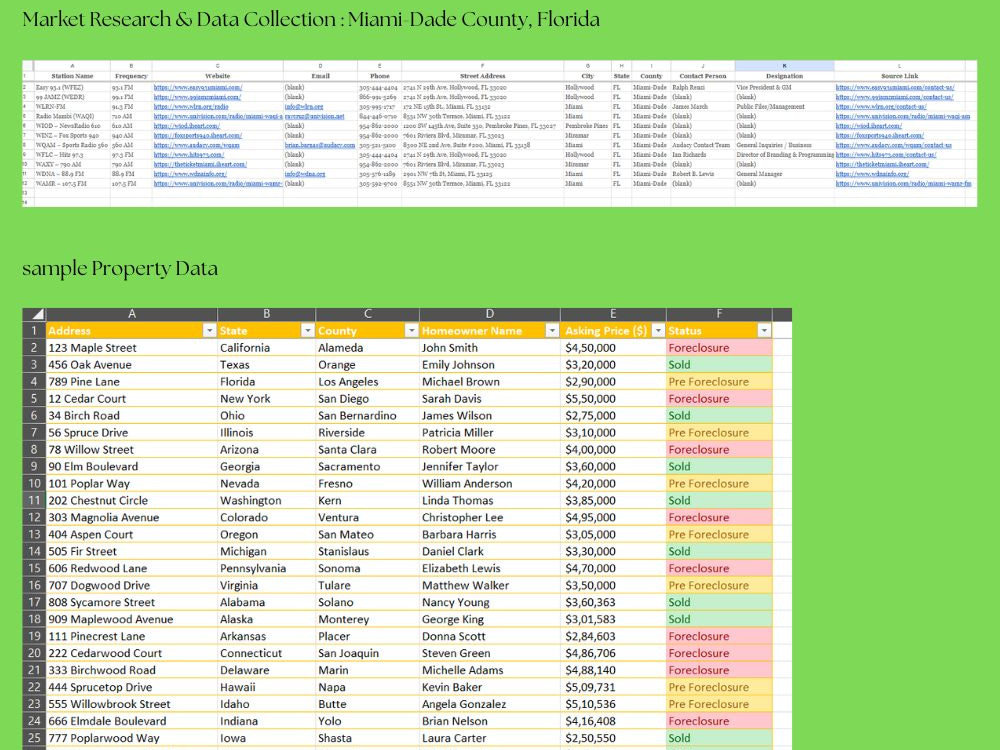Open the audacy.com/wqam website link
Image resolution: width=1000 pixels, height=750 pixels.
(196, 145)
